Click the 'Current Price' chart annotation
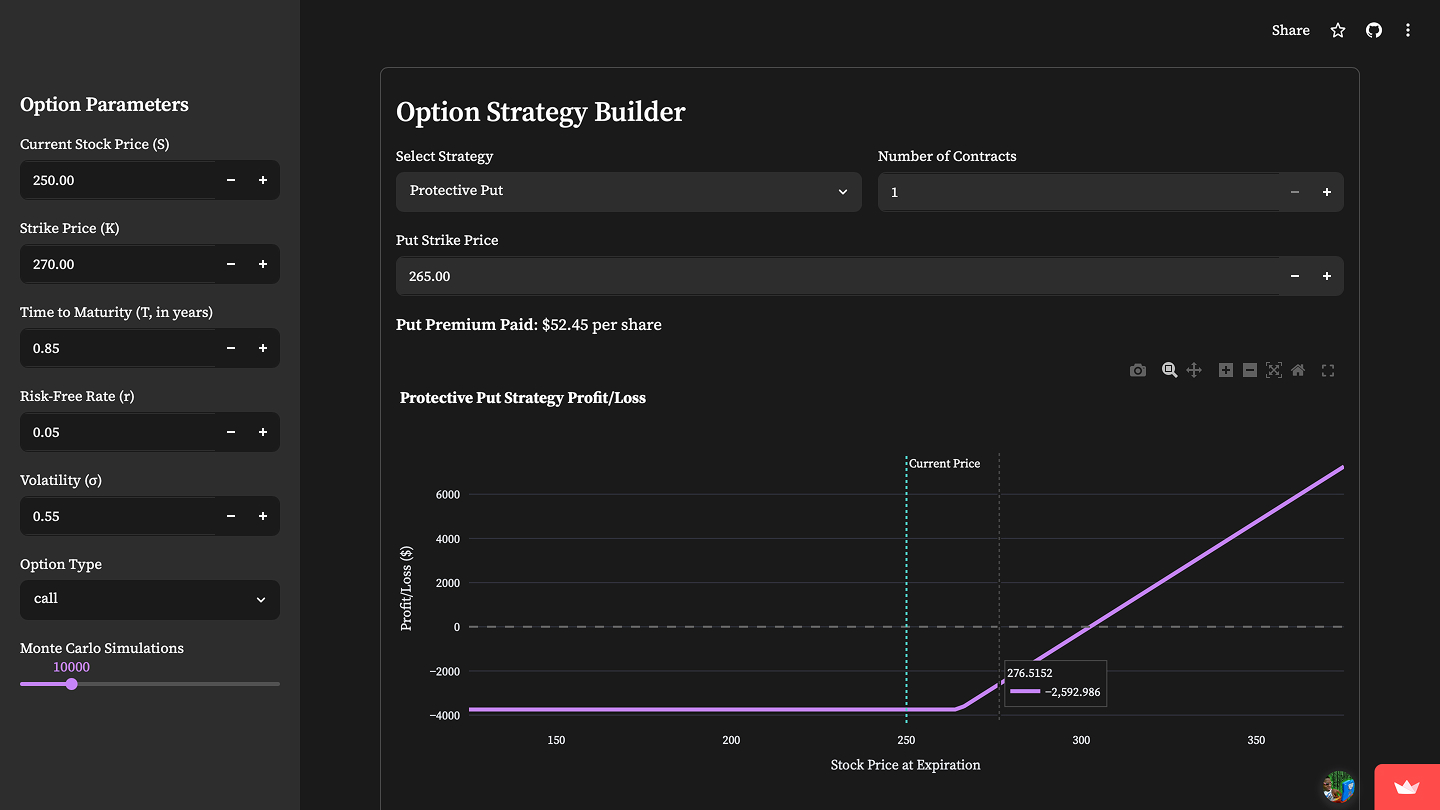Image resolution: width=1440 pixels, height=810 pixels. (944, 463)
